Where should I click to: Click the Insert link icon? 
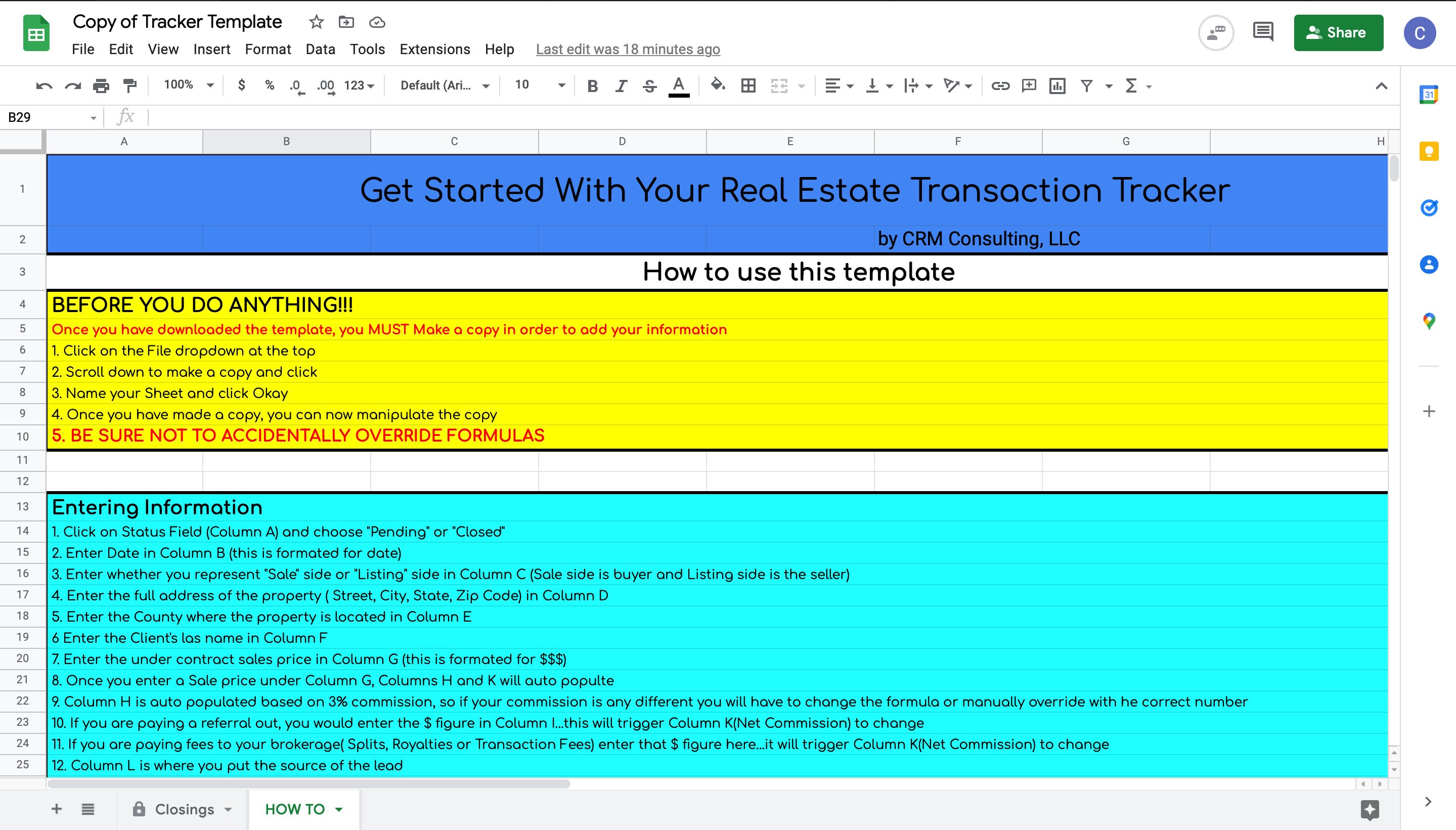[1000, 85]
